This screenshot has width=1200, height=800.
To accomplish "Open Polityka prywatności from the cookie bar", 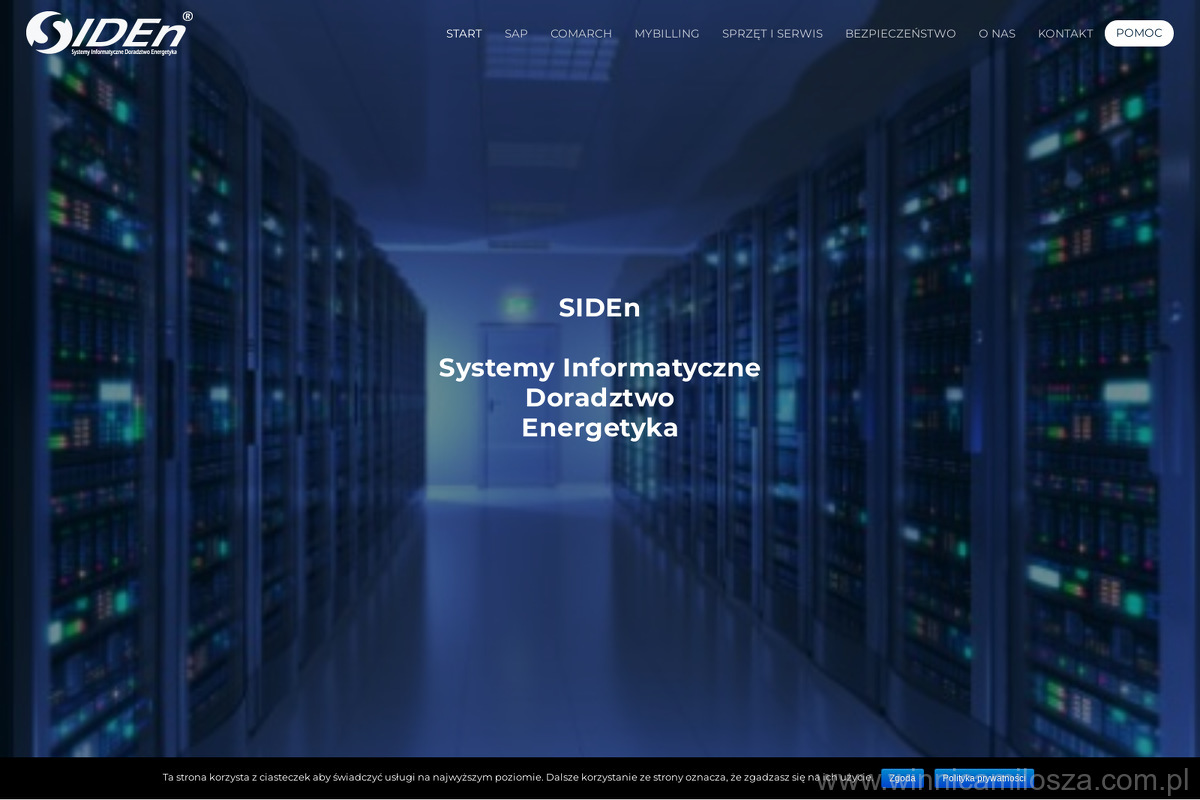I will point(983,778).
